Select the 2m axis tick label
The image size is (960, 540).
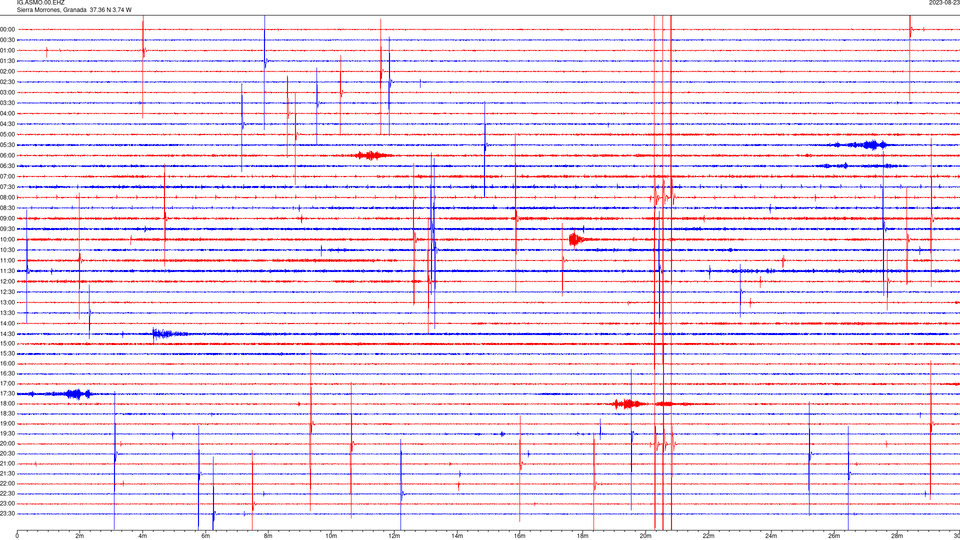point(80,536)
